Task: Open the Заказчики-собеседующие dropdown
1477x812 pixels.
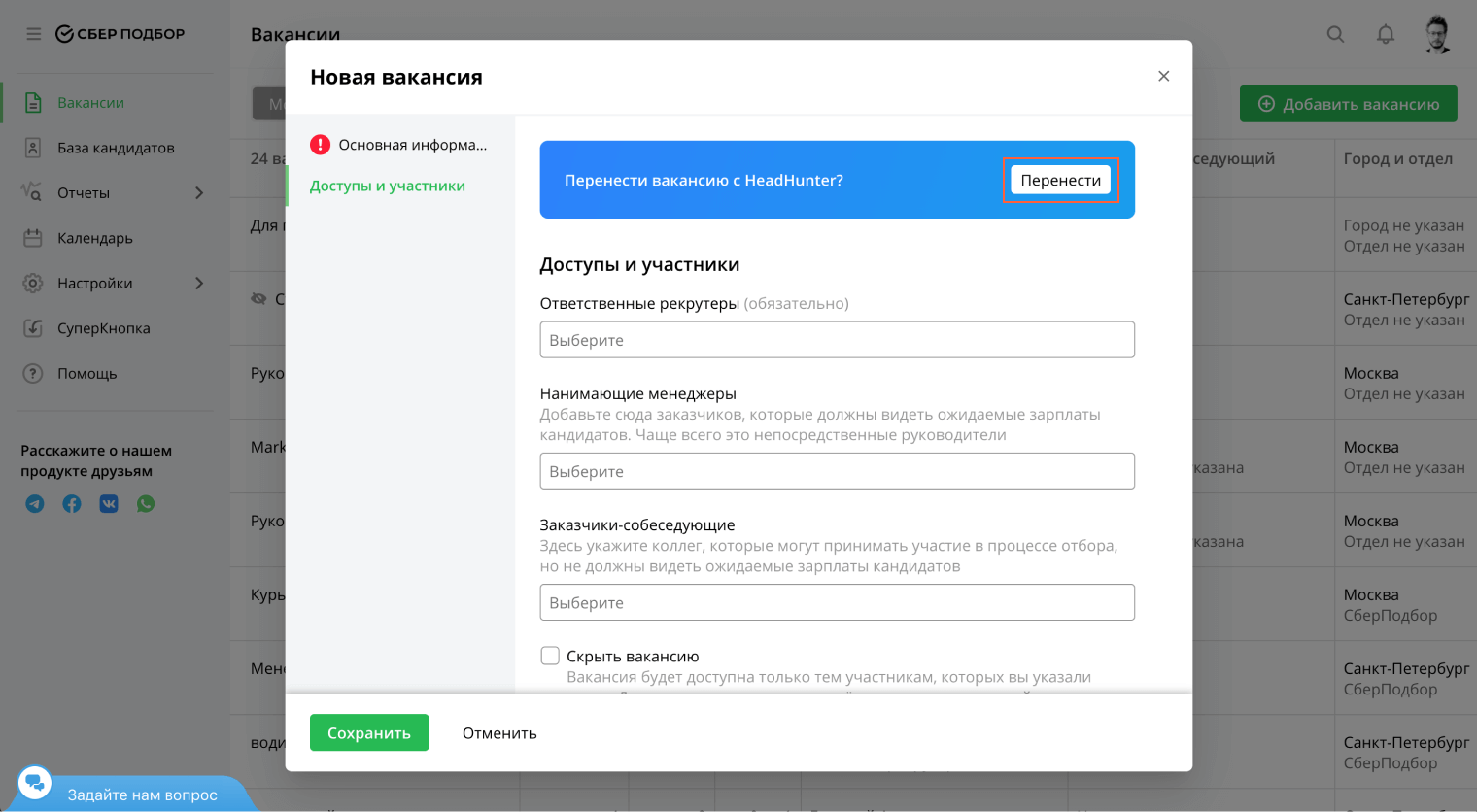Action: [837, 602]
